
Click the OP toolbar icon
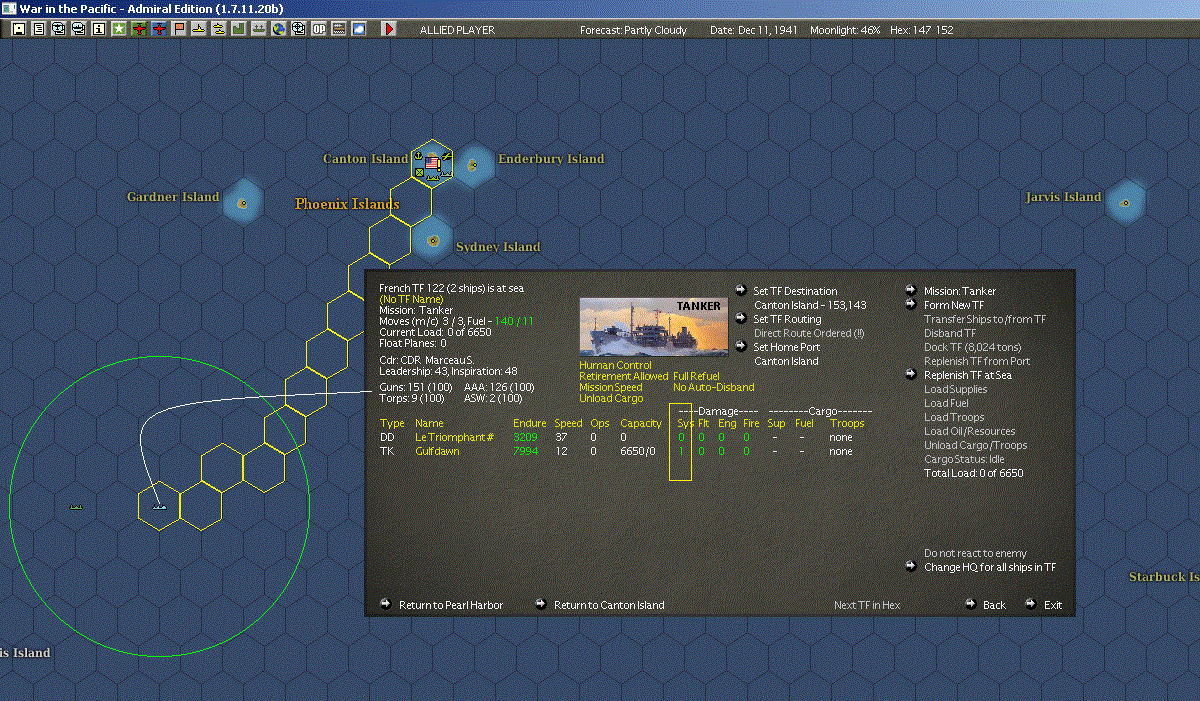coord(318,29)
